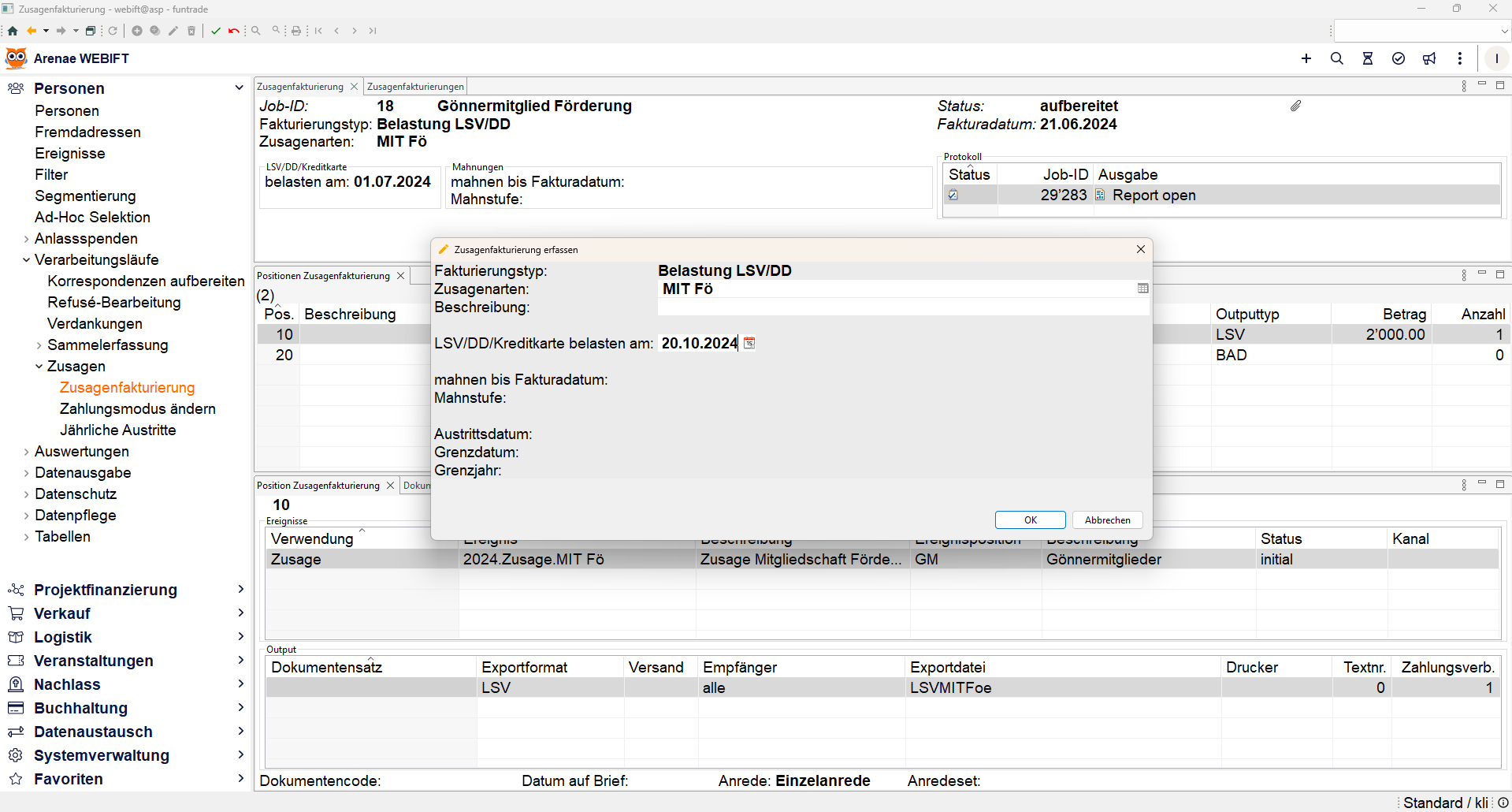Open the Zusagenarten selection list icon
This screenshot has height=812, width=1512.
click(x=1142, y=289)
